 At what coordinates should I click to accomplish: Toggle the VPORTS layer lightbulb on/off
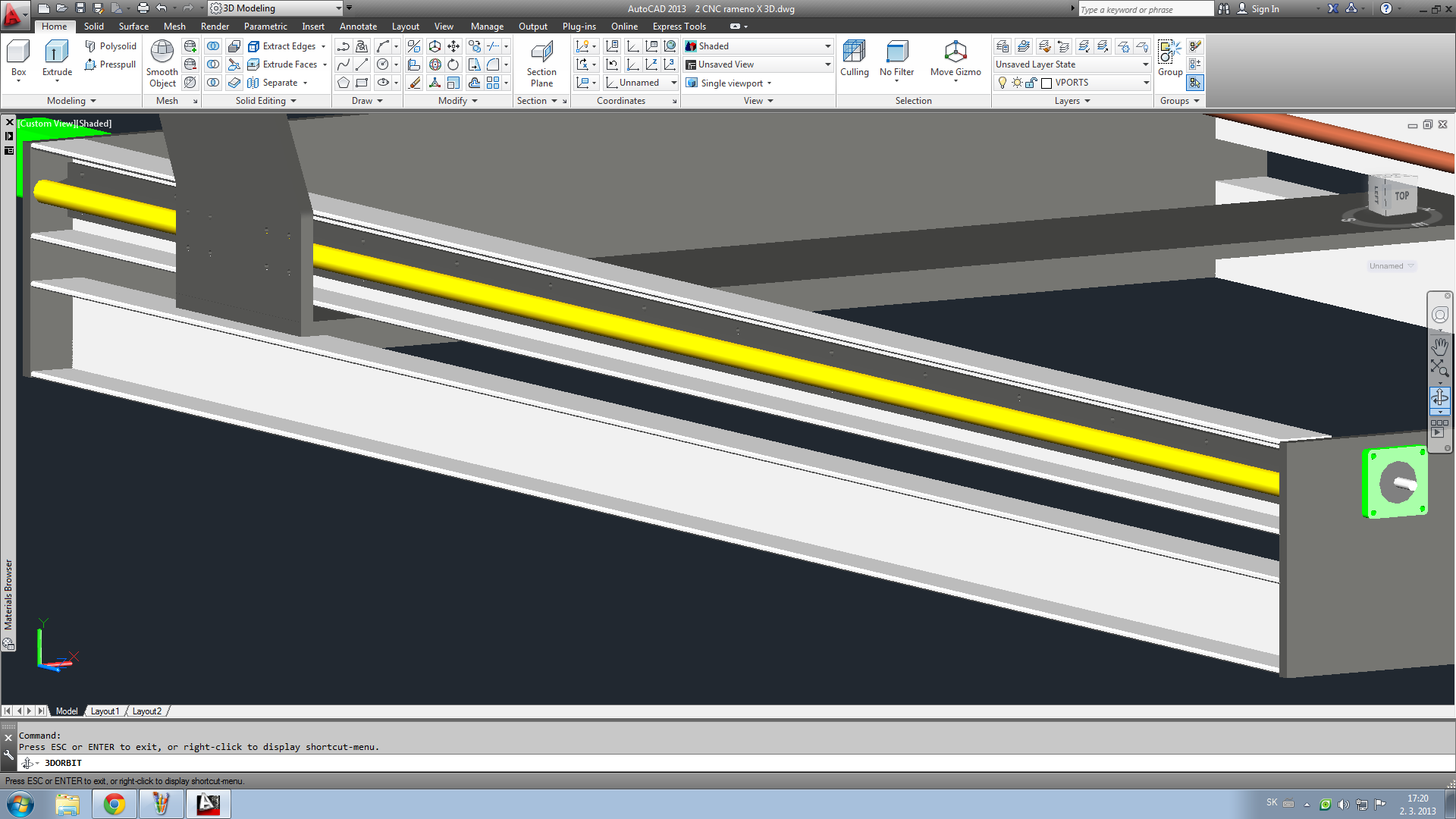tap(1003, 83)
